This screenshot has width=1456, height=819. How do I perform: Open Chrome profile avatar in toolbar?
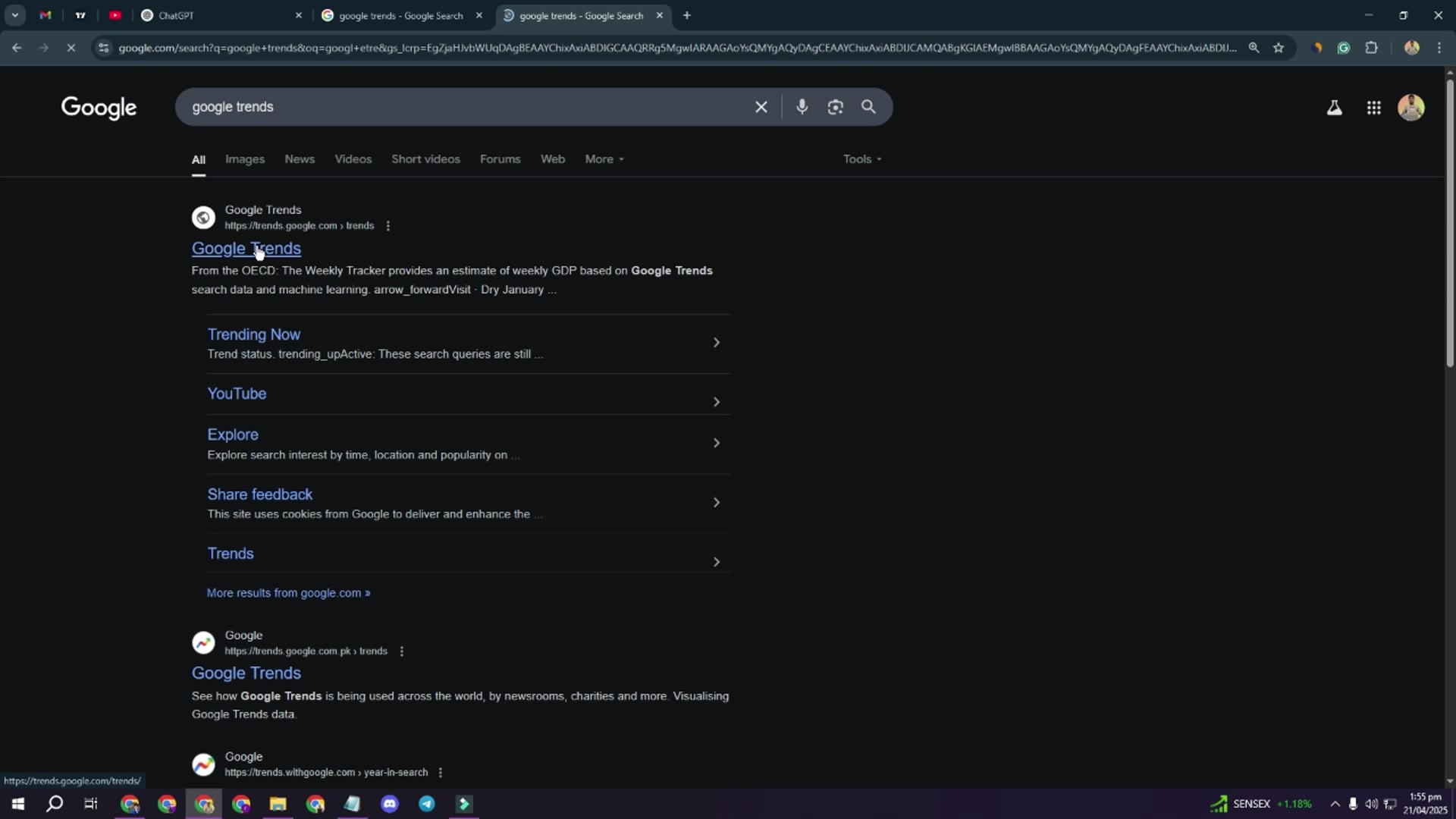(x=1411, y=48)
